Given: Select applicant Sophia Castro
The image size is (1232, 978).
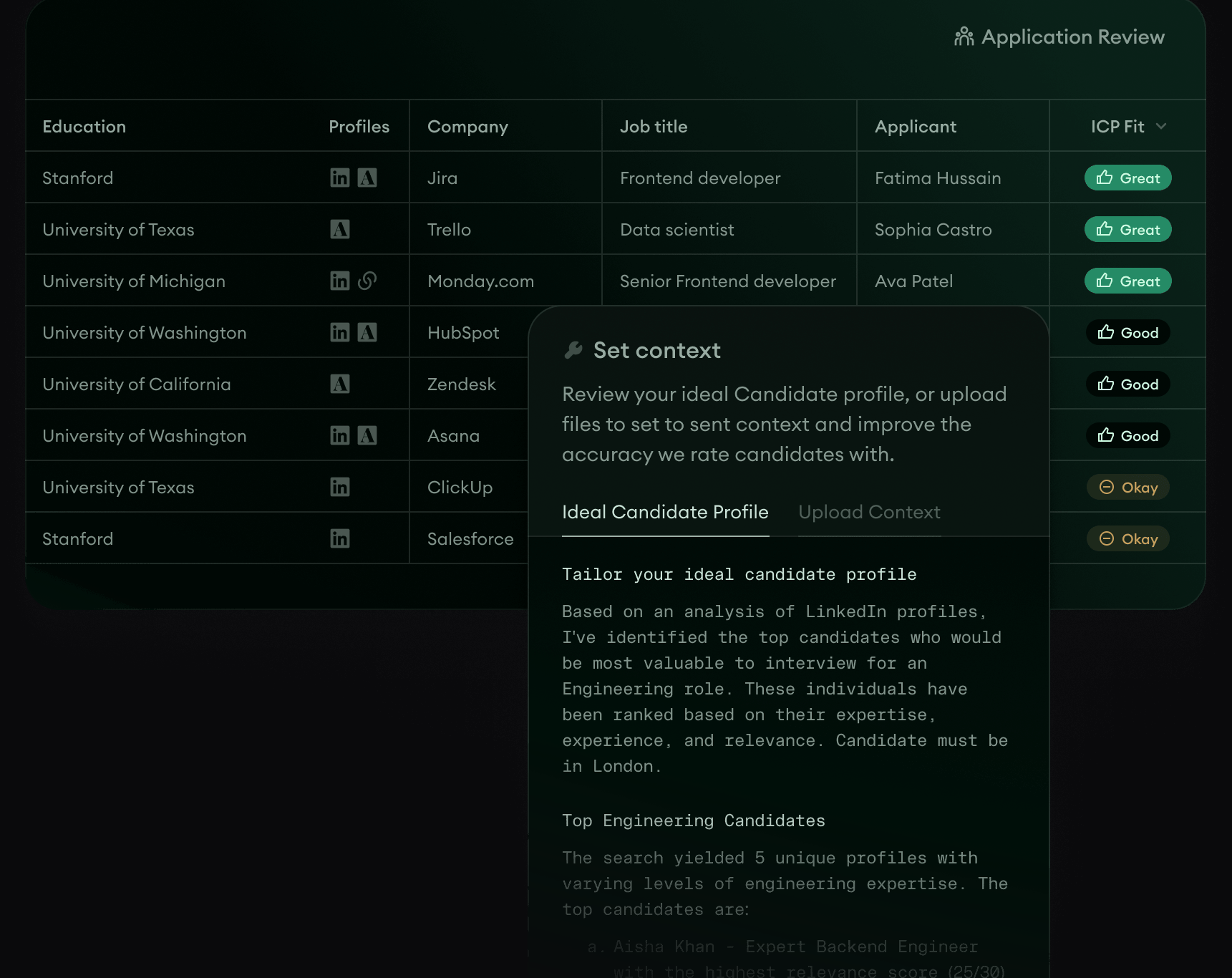Looking at the screenshot, I should 933,229.
